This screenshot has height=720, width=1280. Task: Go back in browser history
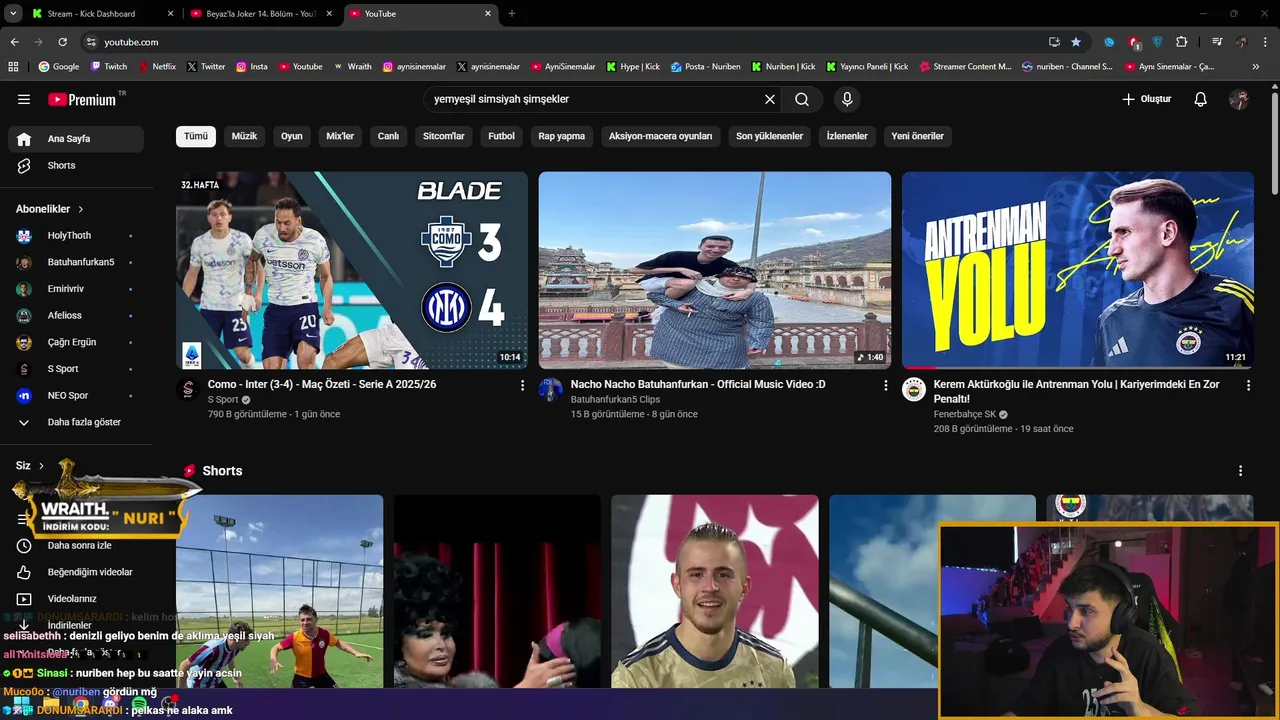pos(14,42)
